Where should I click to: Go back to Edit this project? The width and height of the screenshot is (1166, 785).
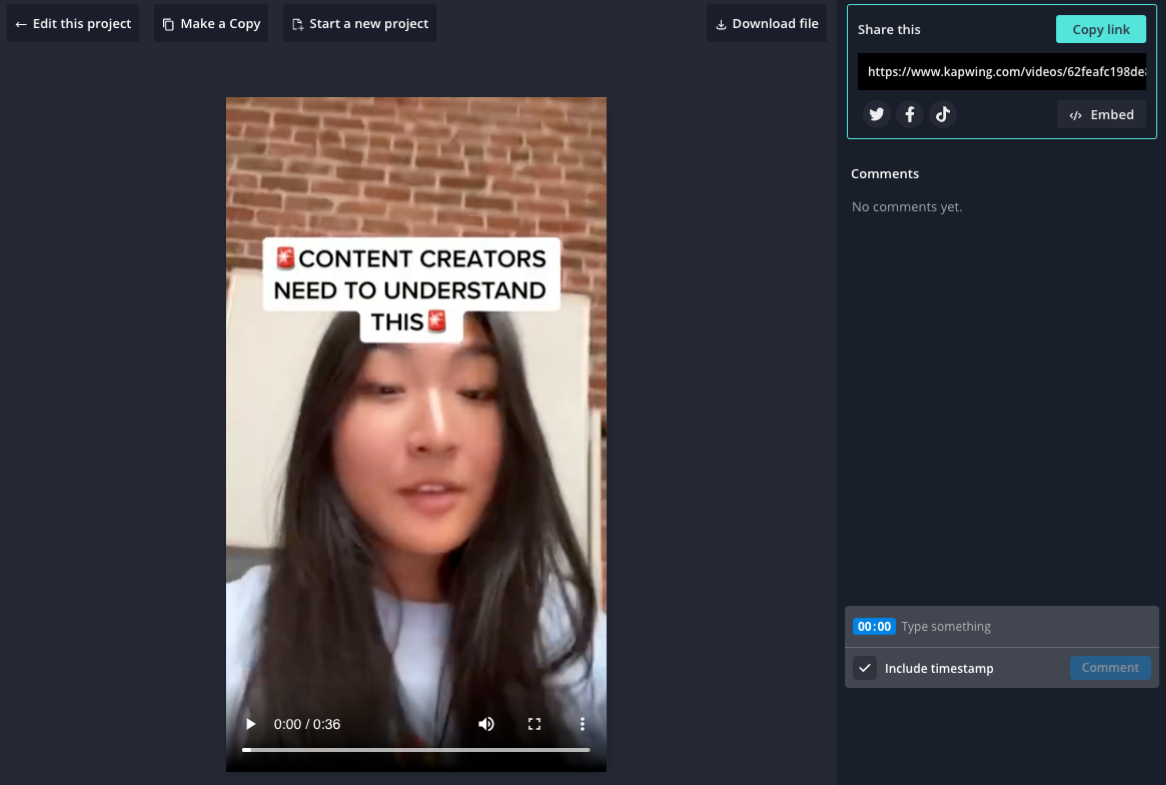point(73,24)
